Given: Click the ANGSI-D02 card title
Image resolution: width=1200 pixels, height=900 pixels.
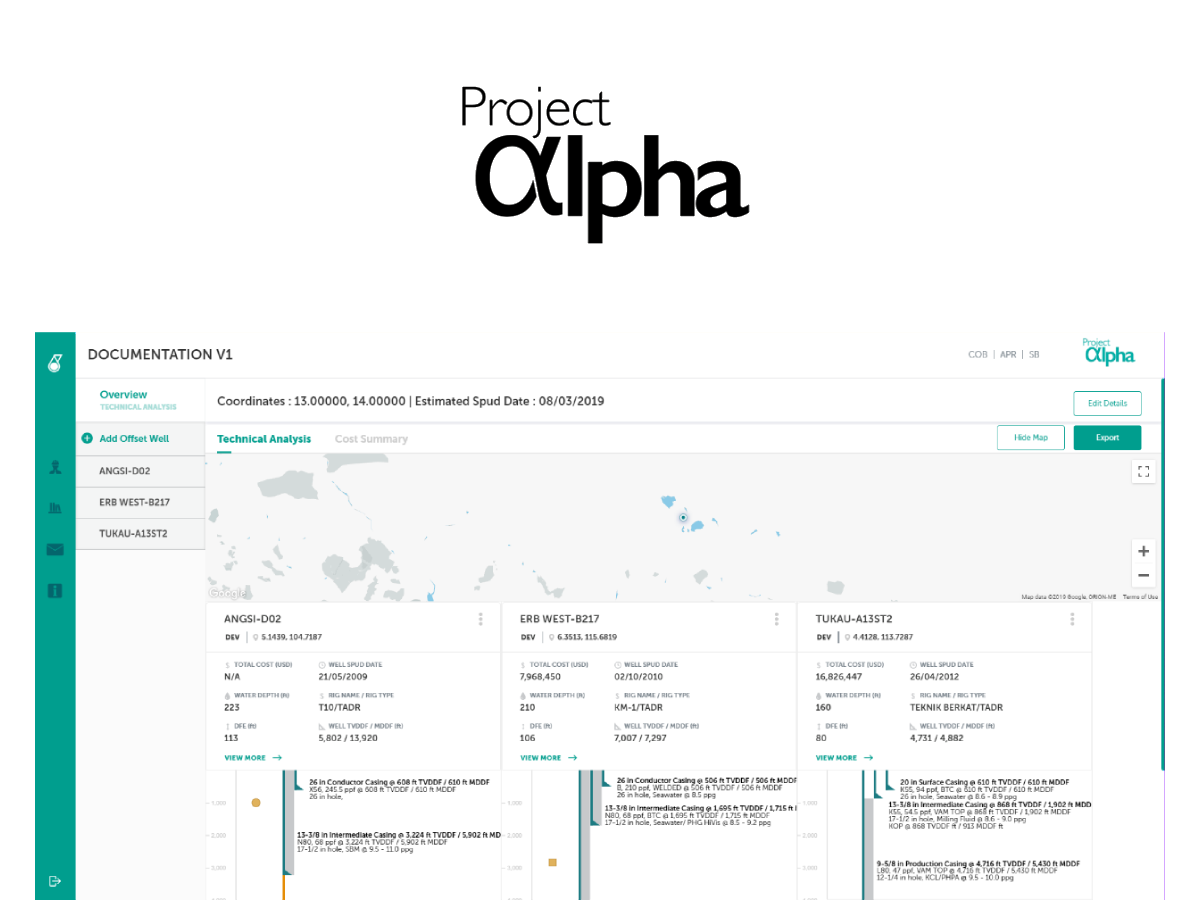Looking at the screenshot, I should click(x=252, y=619).
